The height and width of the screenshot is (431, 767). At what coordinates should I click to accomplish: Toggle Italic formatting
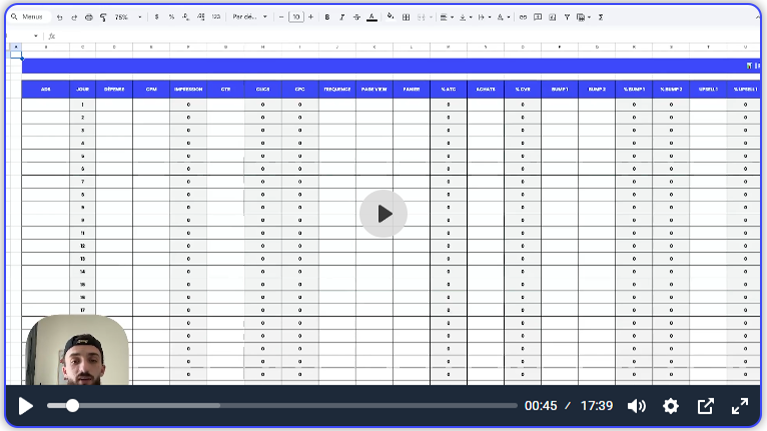(342, 17)
